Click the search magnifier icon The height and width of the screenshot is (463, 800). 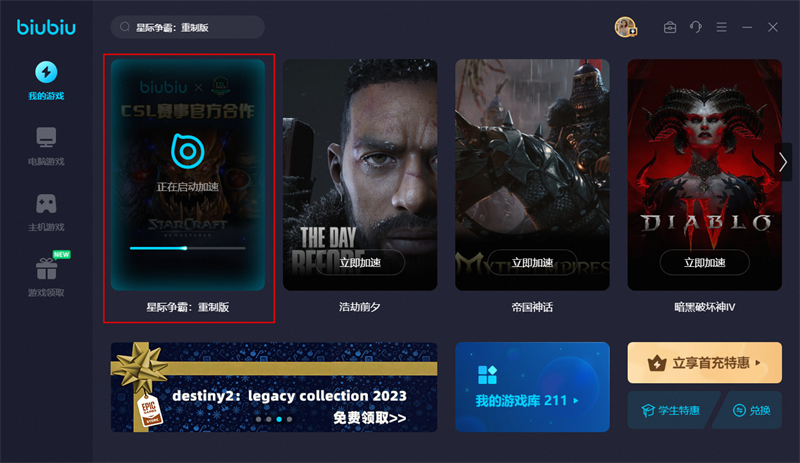[124, 27]
